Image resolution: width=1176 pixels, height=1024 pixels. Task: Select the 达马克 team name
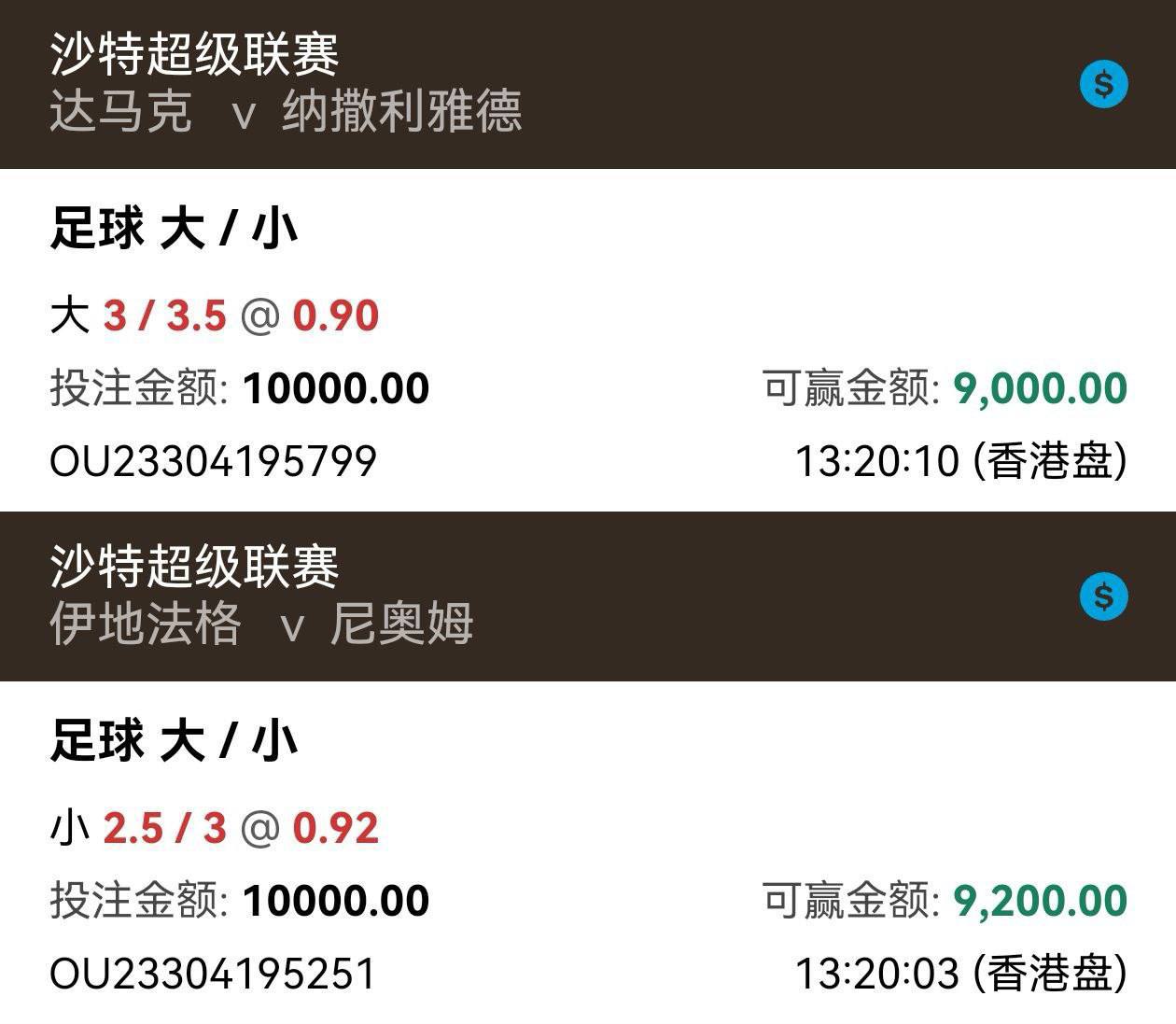point(120,112)
